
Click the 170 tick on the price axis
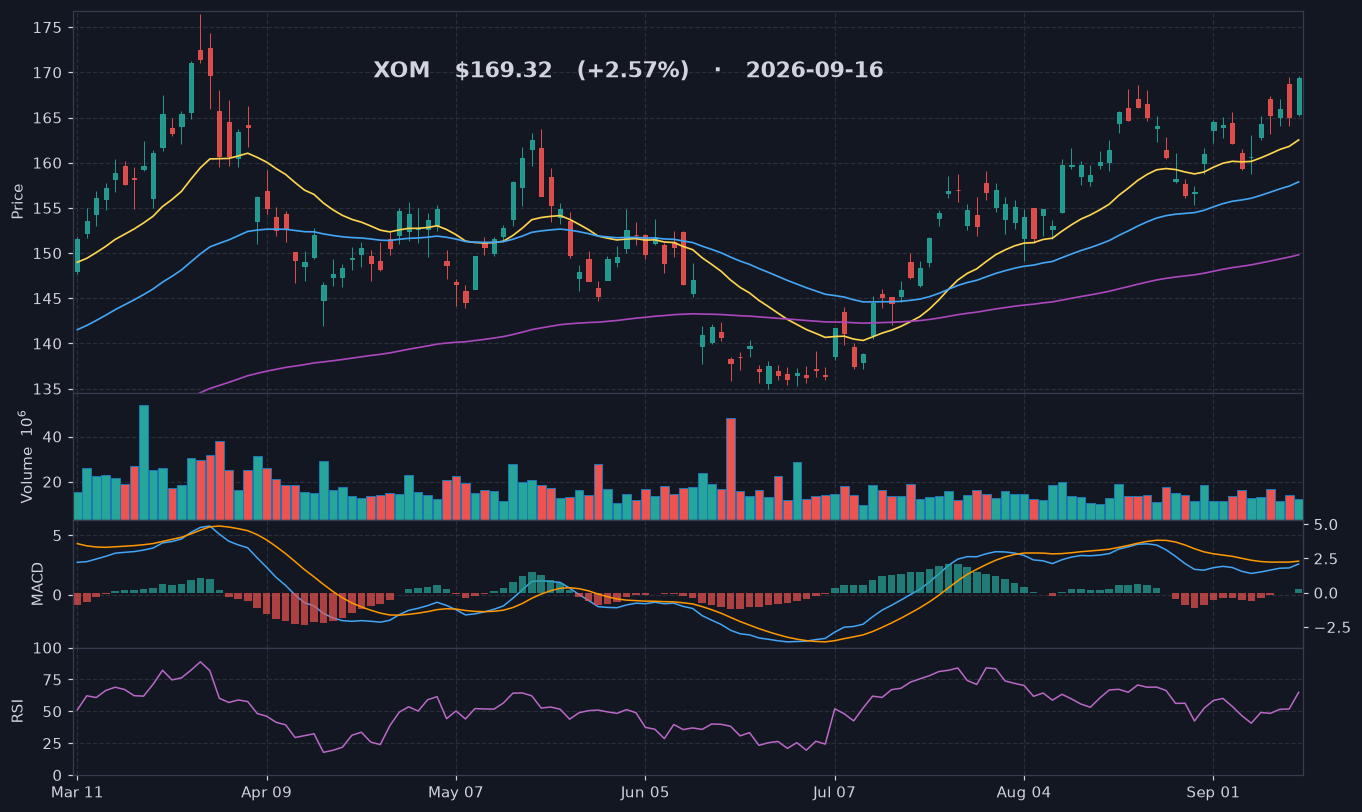(x=49, y=73)
